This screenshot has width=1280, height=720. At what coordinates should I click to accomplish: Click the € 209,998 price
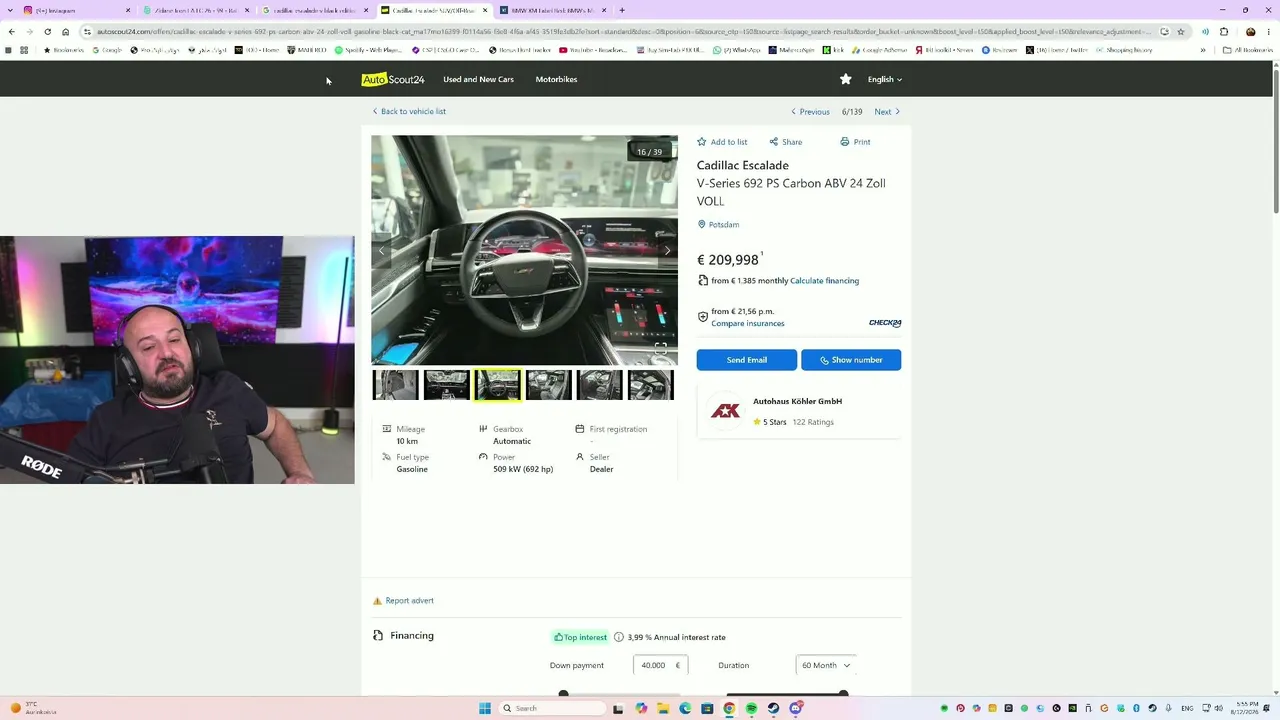tap(728, 260)
